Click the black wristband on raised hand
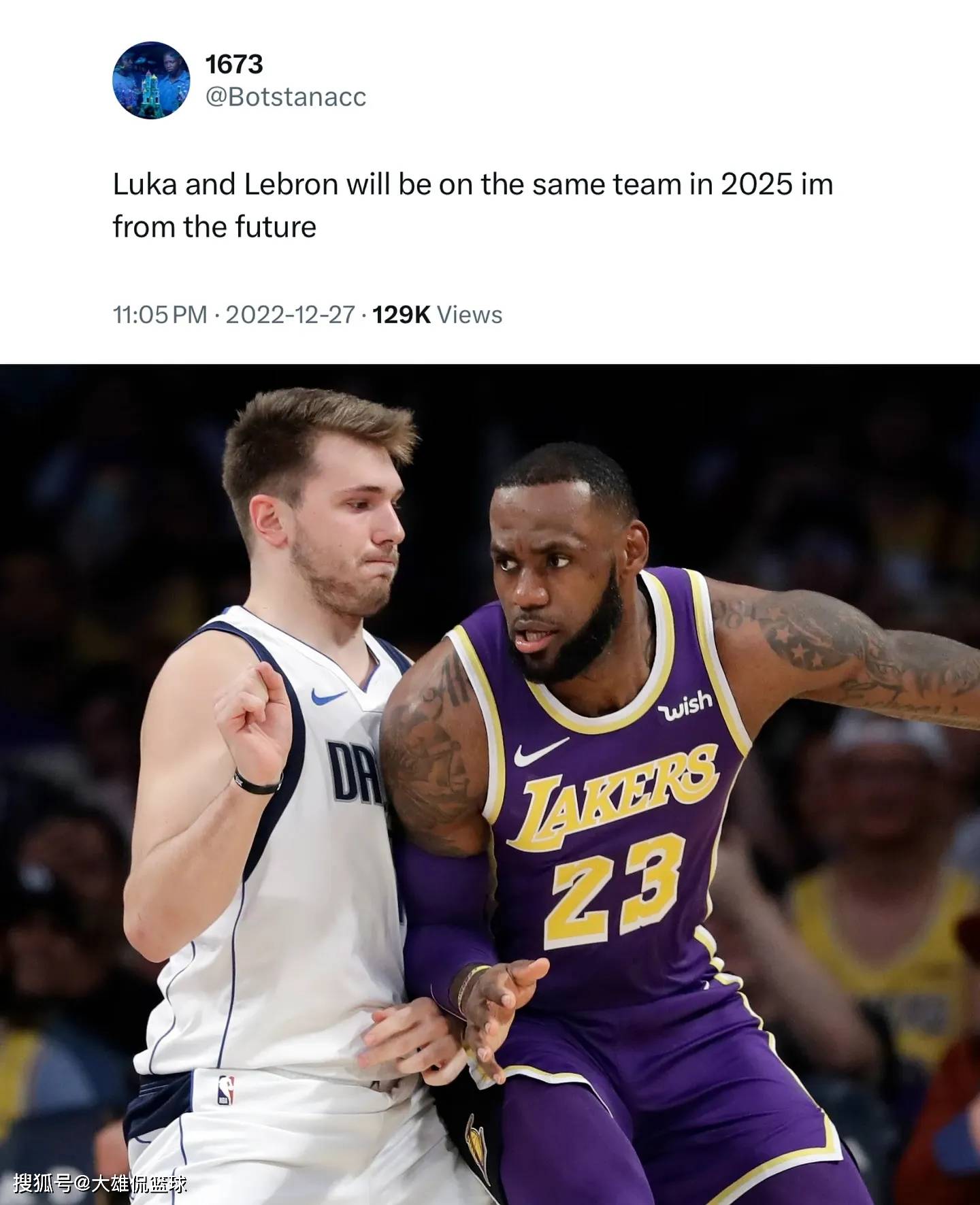This screenshot has width=980, height=1205. click(259, 783)
